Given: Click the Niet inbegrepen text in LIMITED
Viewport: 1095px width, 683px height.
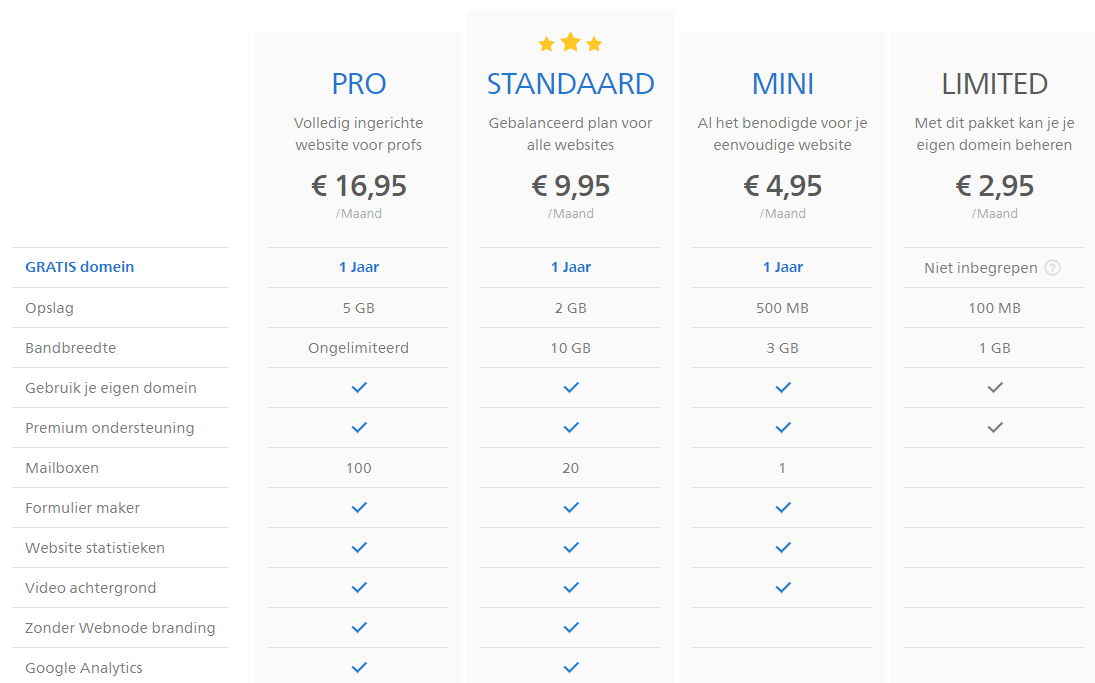Looking at the screenshot, I should 980,268.
